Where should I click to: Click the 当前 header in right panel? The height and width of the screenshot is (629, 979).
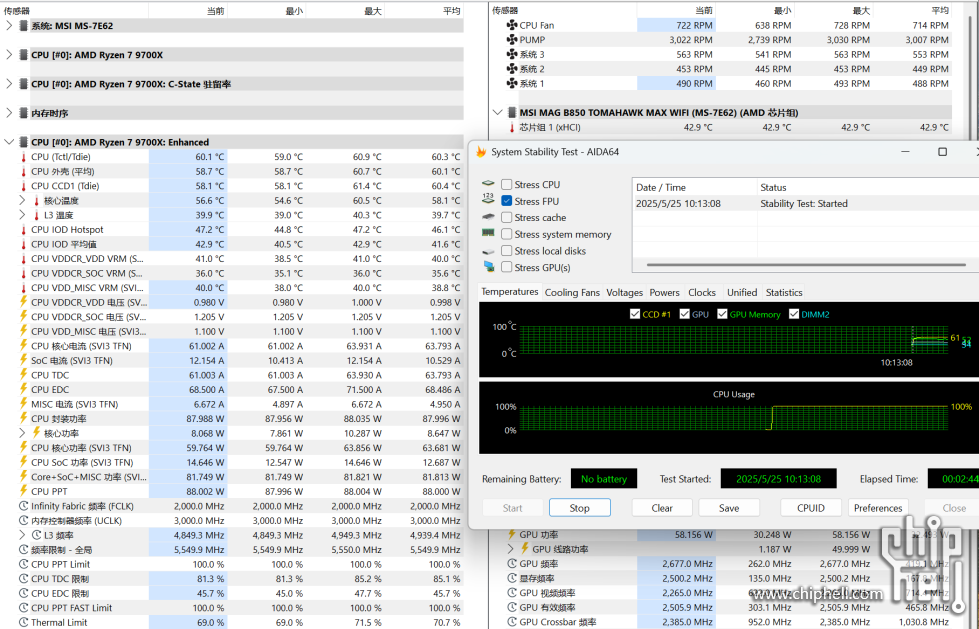[703, 10]
